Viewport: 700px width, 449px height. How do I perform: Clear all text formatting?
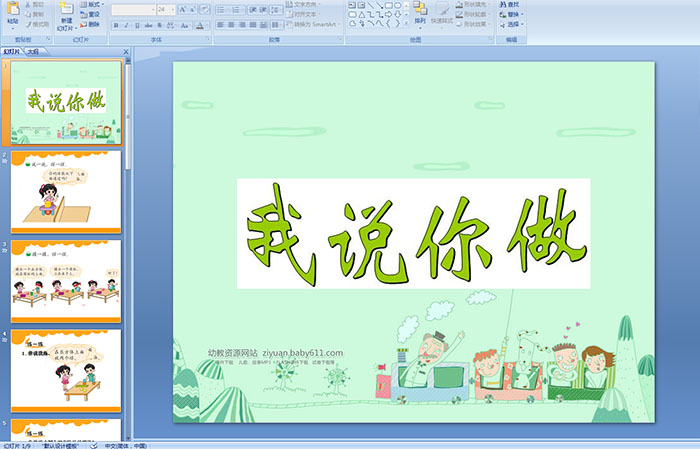click(x=205, y=9)
